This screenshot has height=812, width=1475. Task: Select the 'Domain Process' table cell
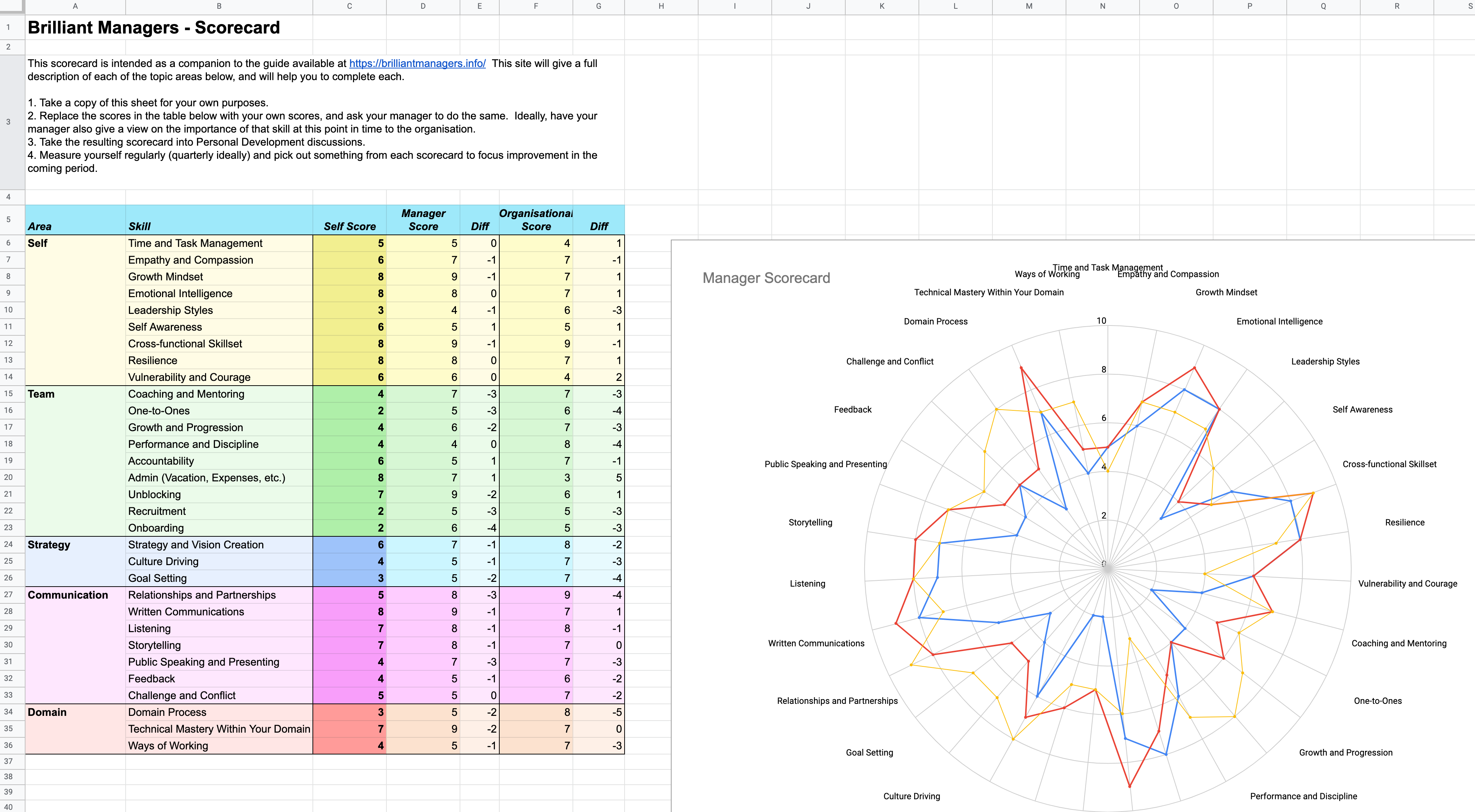[219, 712]
